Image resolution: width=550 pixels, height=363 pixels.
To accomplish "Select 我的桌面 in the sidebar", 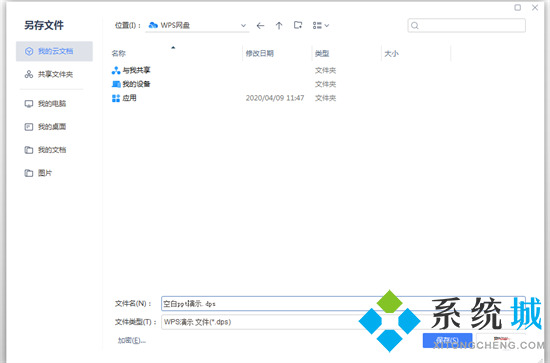I will [54, 127].
